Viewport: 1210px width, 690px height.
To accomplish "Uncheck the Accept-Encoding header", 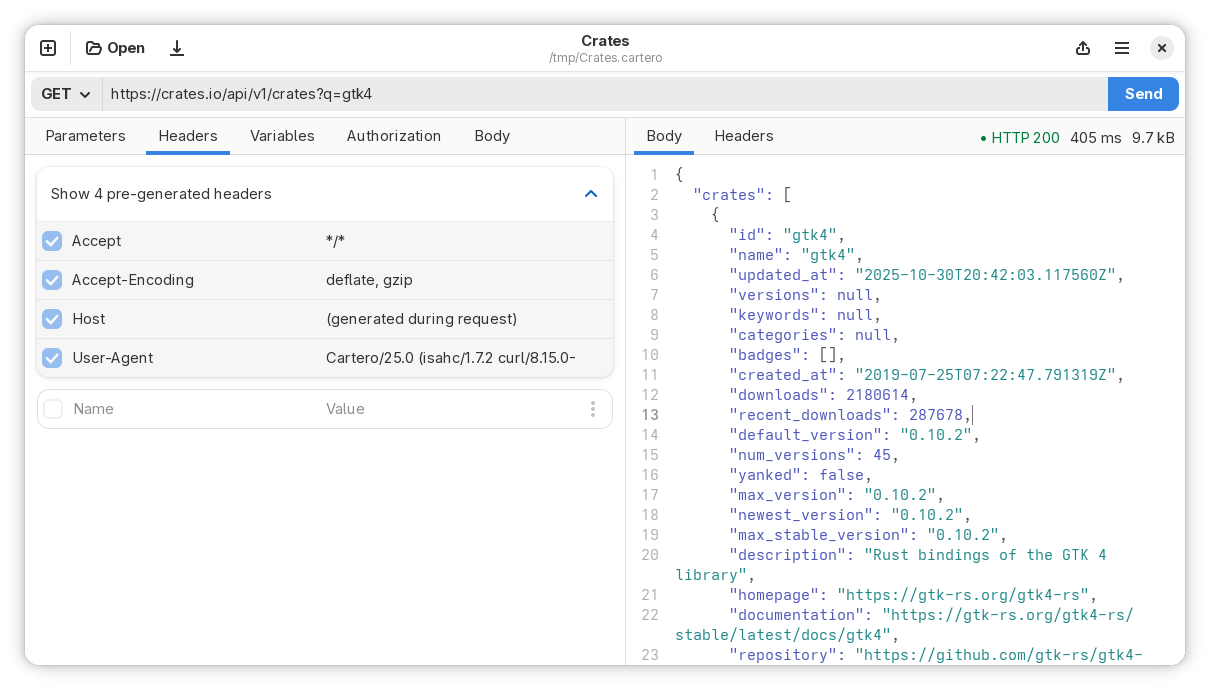I will 52,280.
